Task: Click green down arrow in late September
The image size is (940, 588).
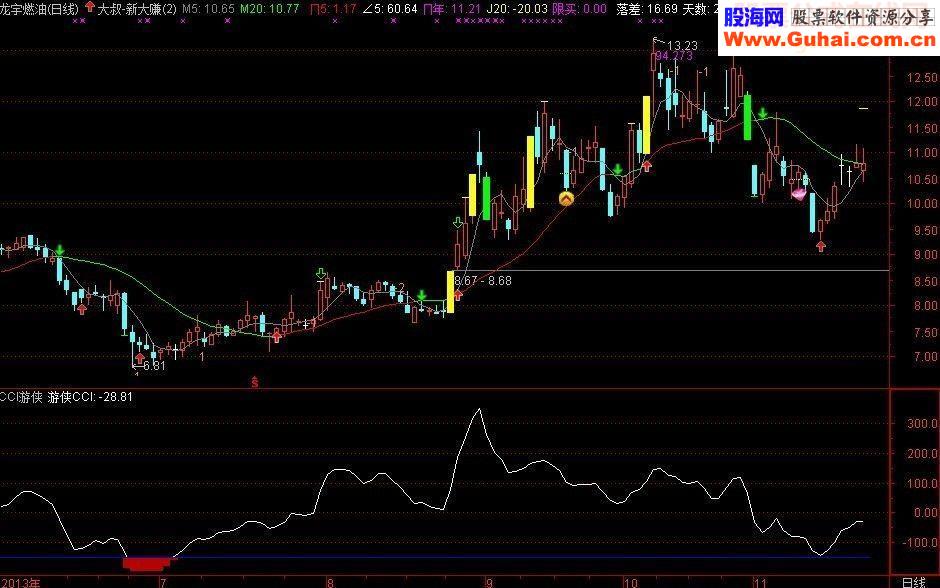Action: click(x=617, y=170)
